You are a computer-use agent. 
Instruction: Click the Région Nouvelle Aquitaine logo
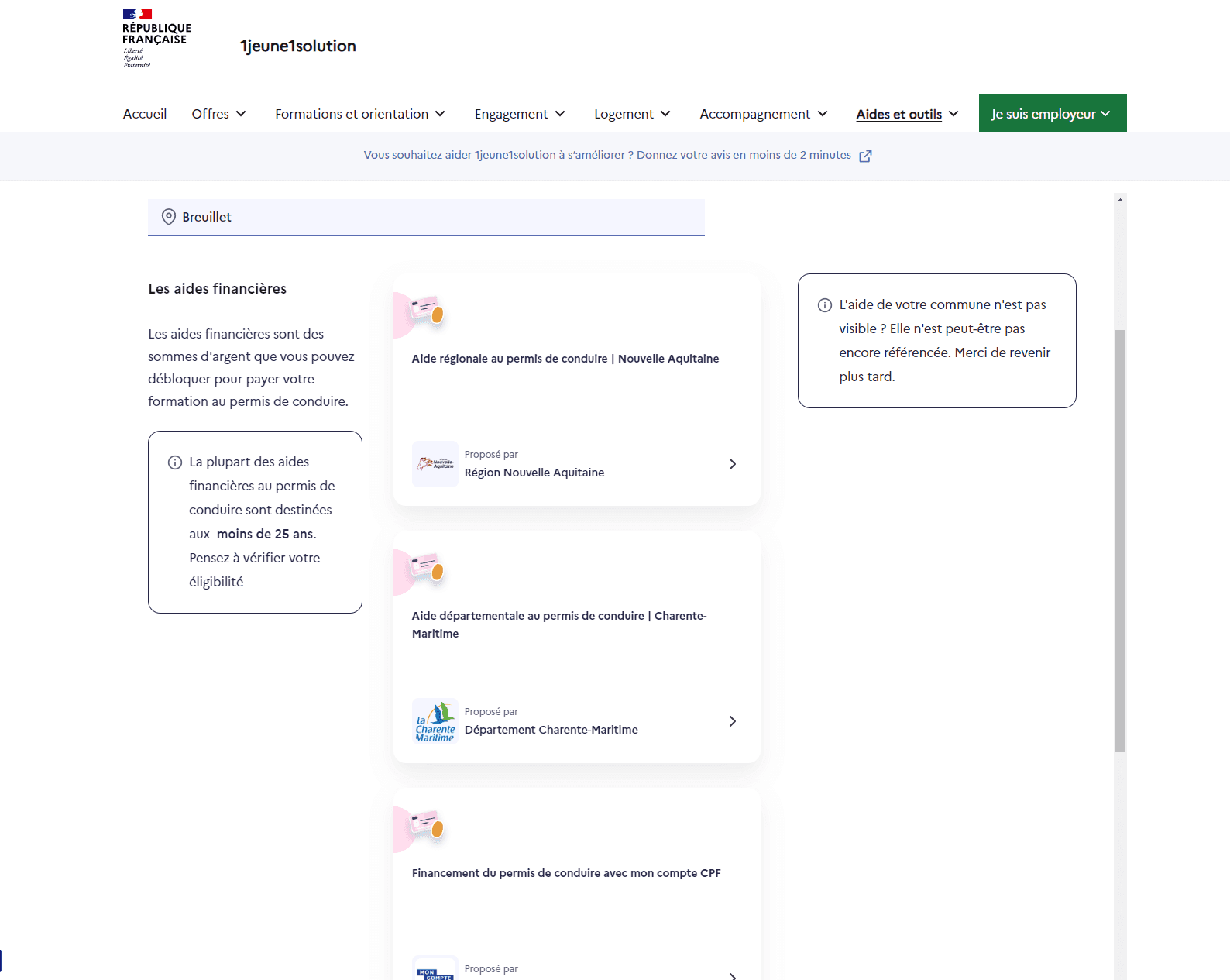pyautogui.click(x=435, y=464)
